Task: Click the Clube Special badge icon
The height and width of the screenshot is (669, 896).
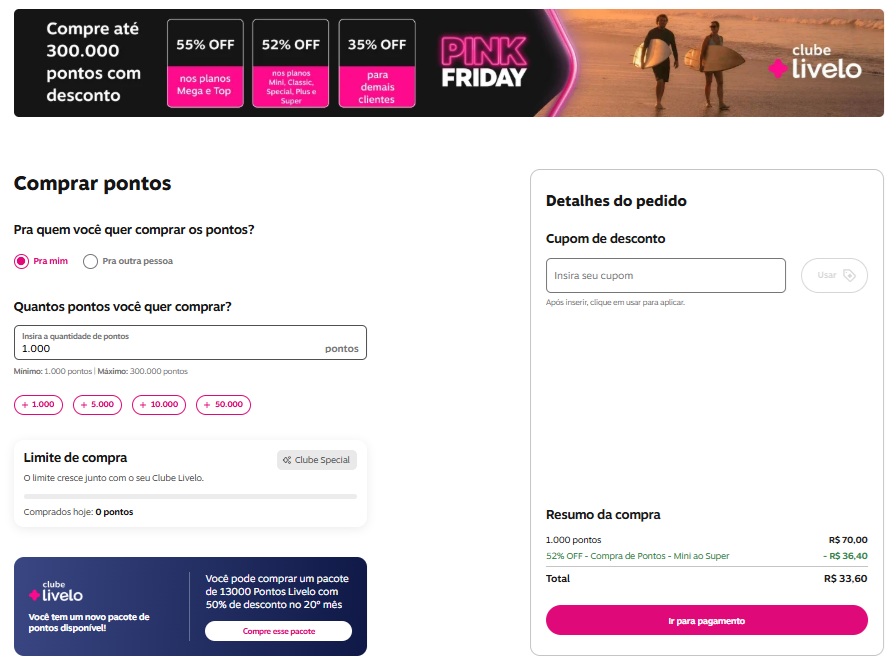Action: tap(287, 460)
